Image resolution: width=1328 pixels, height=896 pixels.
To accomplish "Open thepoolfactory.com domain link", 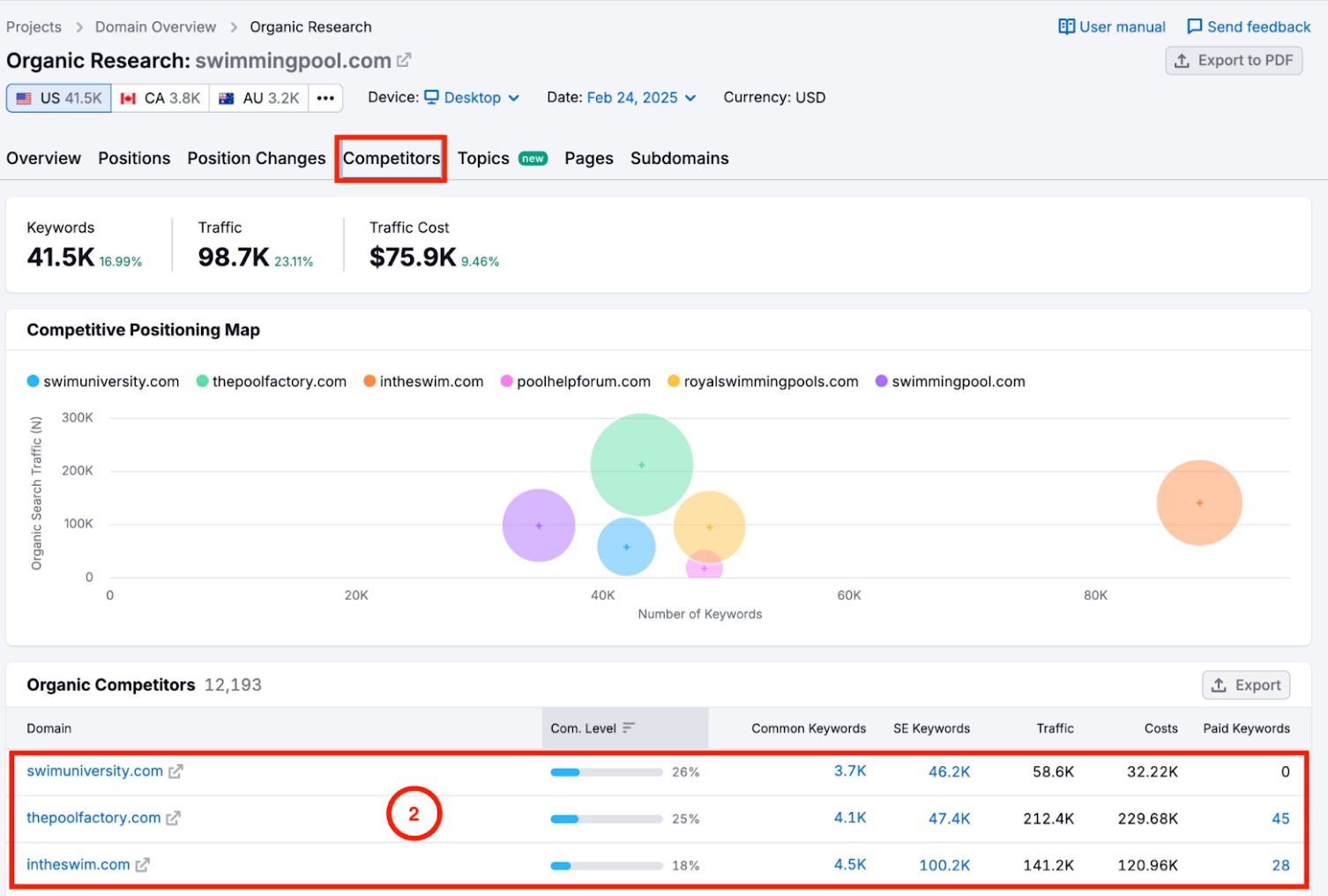I will tap(93, 818).
